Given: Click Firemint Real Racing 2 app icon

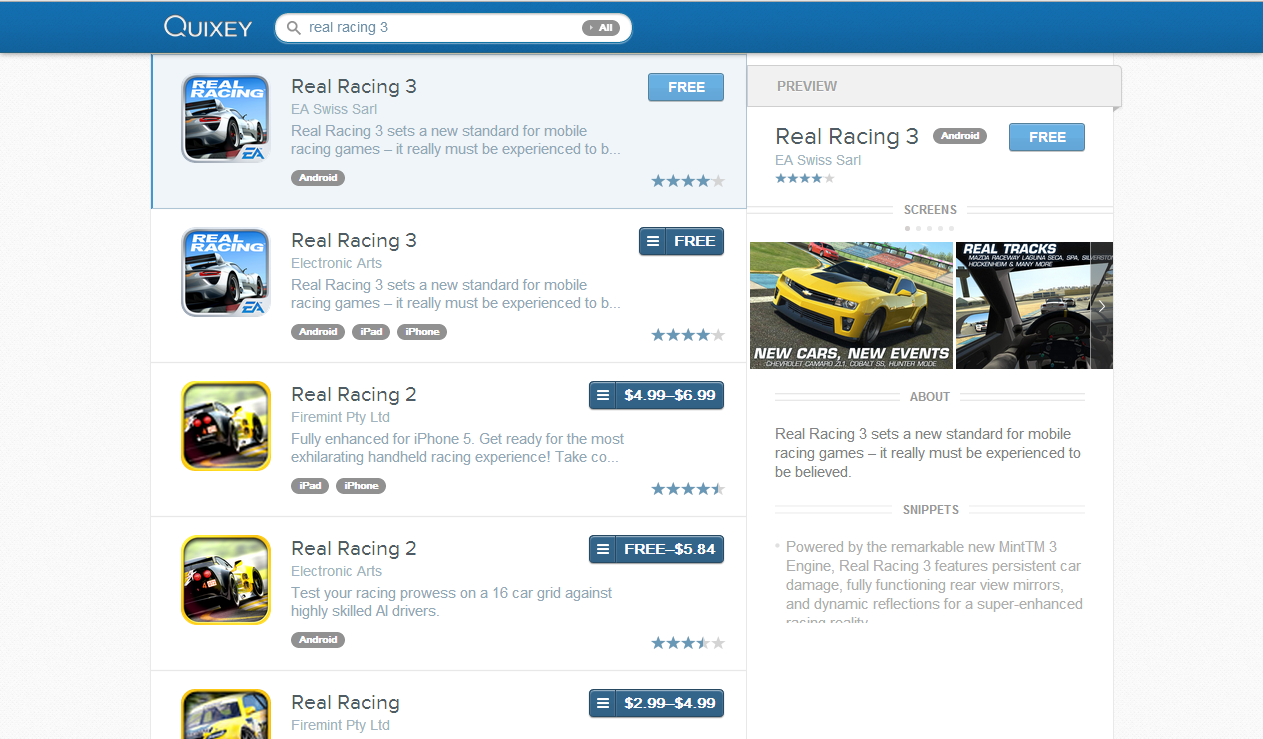Looking at the screenshot, I should [225, 426].
